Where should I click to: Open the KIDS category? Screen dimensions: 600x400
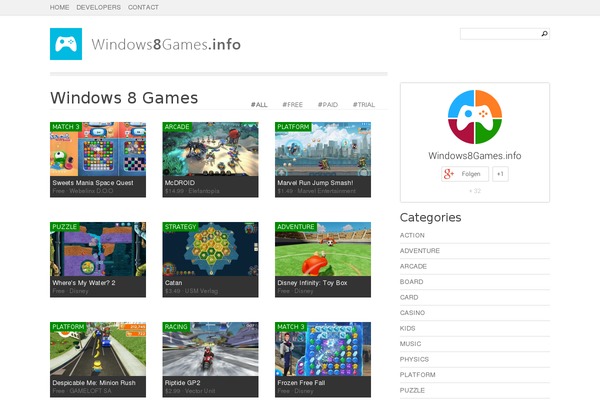point(408,328)
